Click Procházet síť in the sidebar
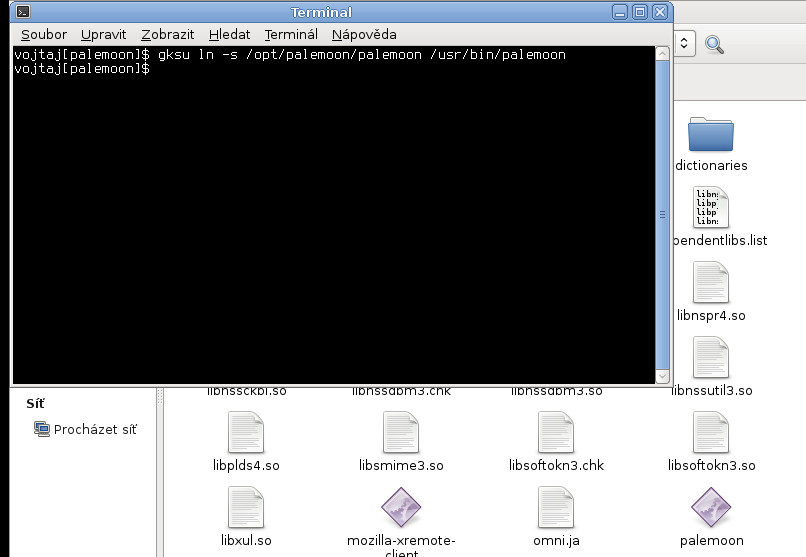The image size is (806, 557). [86, 429]
